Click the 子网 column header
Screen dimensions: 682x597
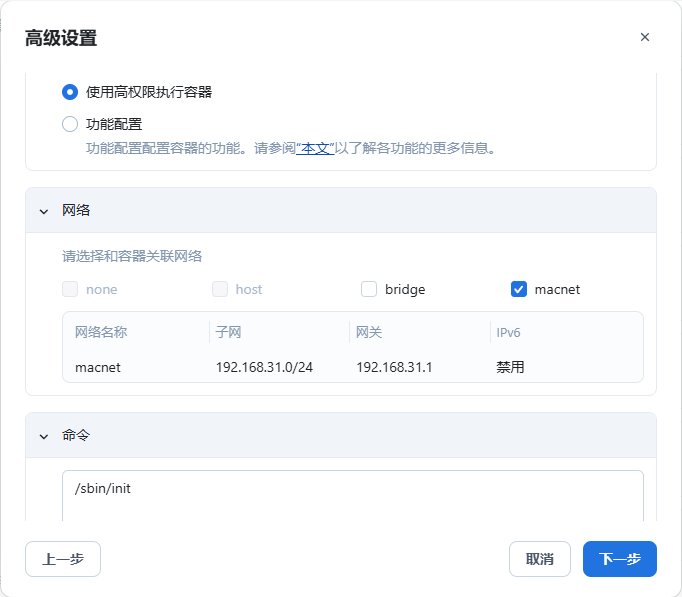228,332
